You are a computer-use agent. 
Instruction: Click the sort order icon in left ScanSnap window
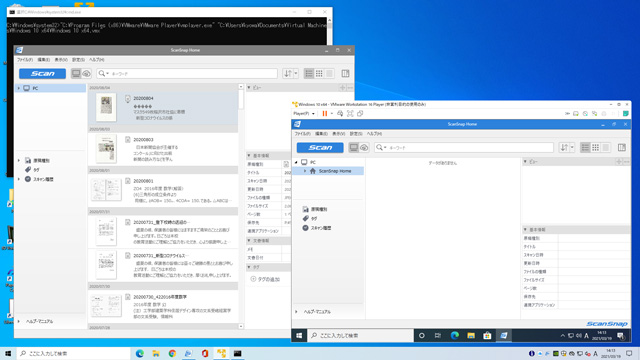(288, 73)
